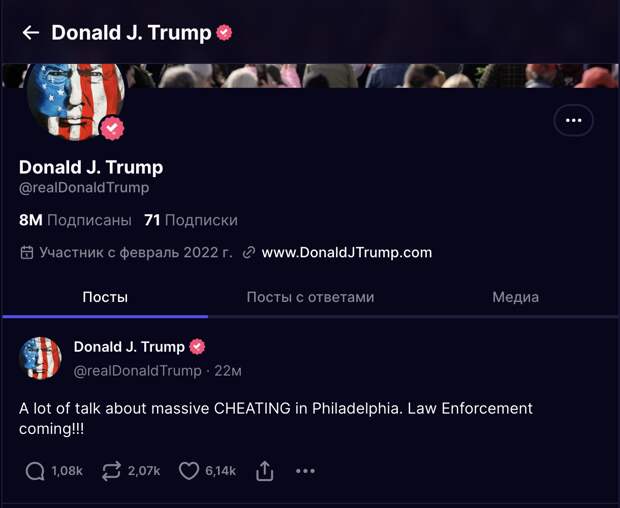Switch to the Посты tab
Viewport: 620px width, 508px height.
click(x=105, y=297)
